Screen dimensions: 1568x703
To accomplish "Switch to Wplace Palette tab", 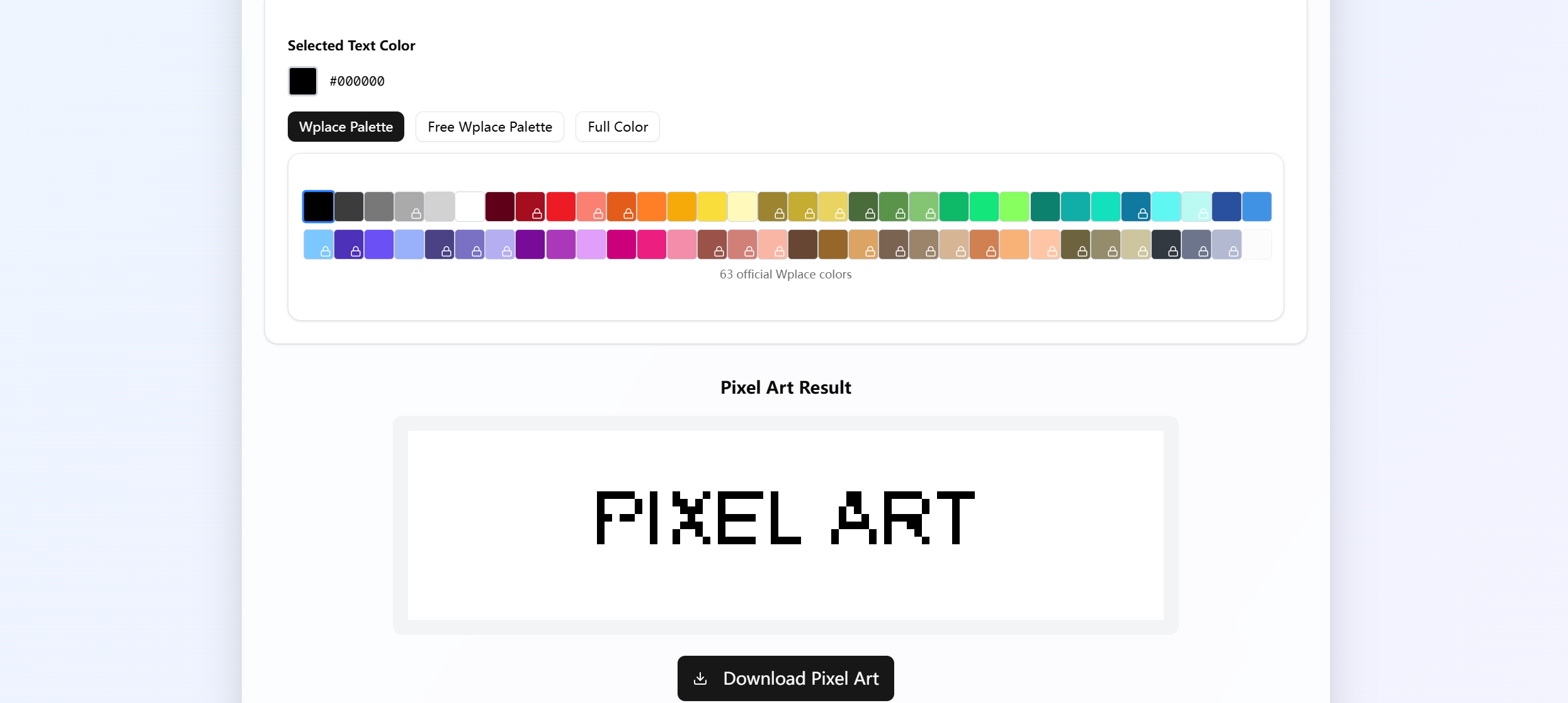I will click(346, 127).
